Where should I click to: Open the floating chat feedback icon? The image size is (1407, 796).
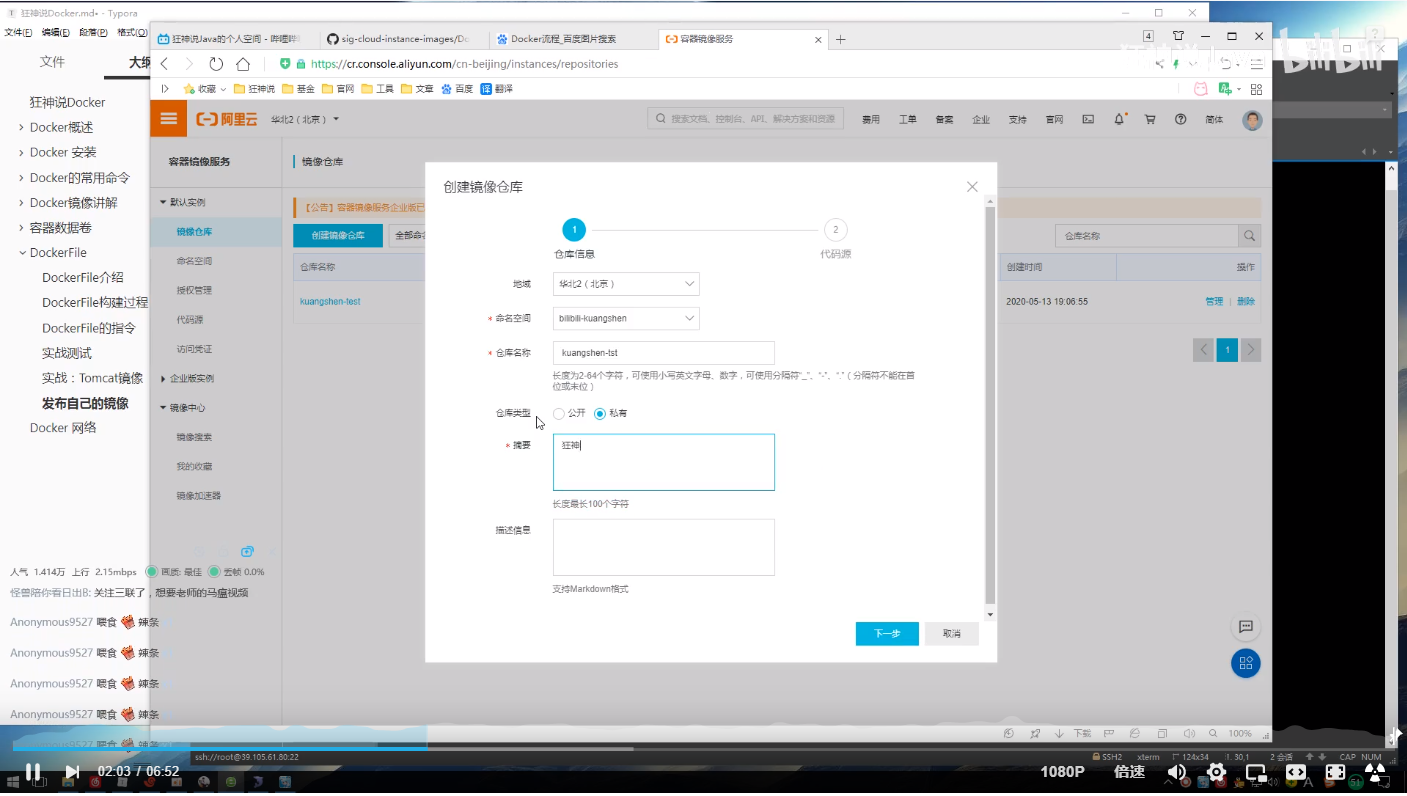(1246, 627)
